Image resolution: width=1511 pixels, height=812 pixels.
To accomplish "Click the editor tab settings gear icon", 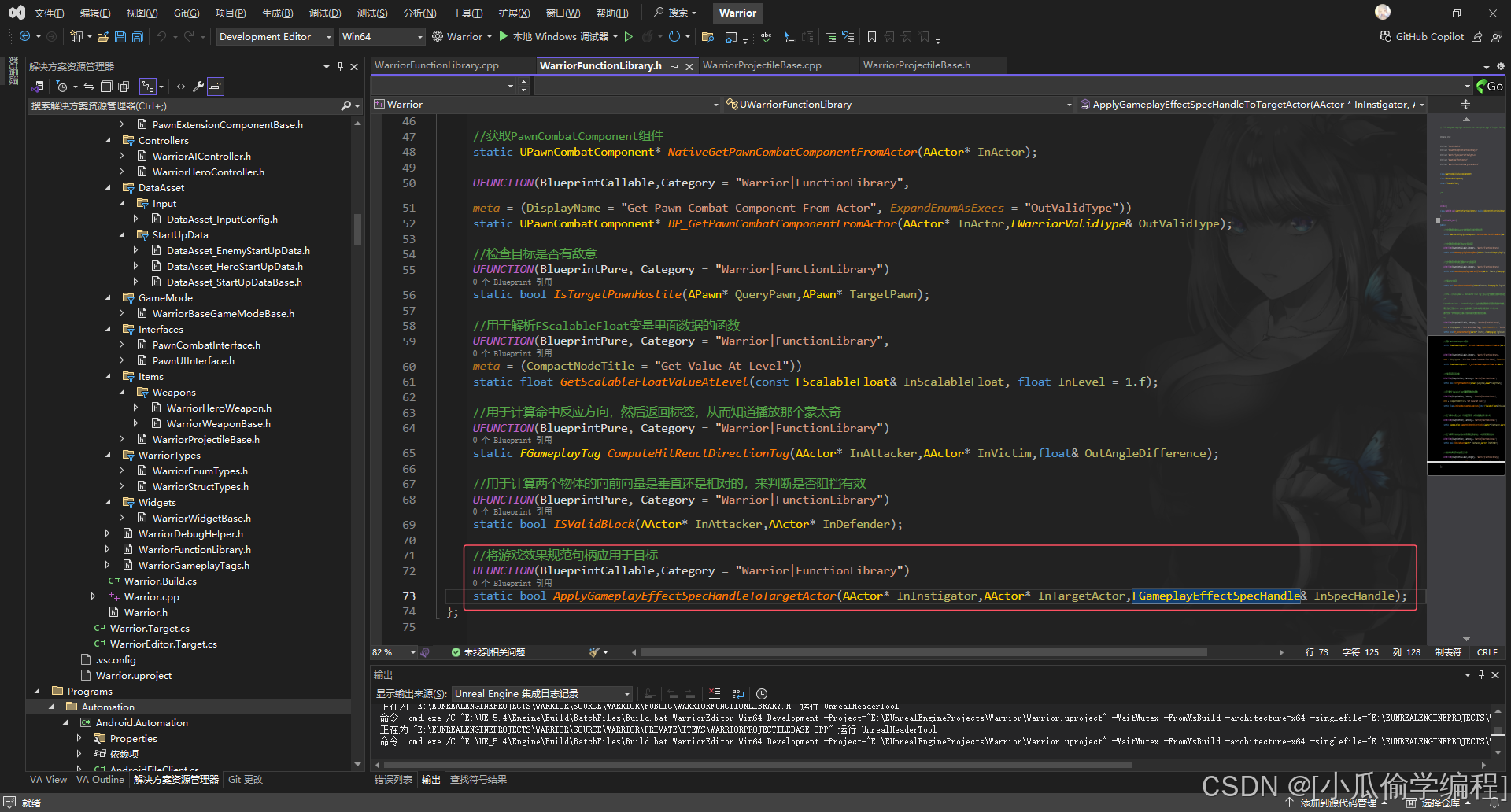I will click(x=1500, y=66).
